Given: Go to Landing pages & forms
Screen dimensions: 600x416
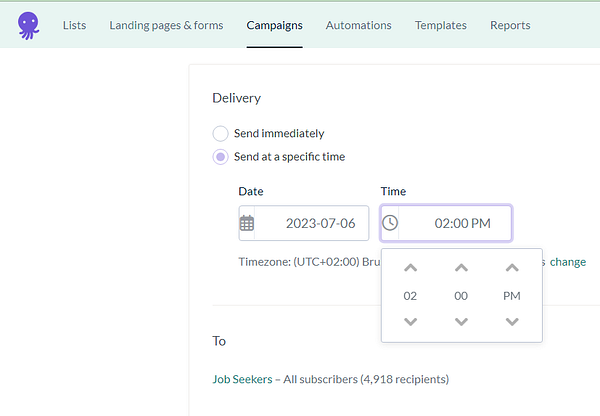Looking at the screenshot, I should 166,25.
